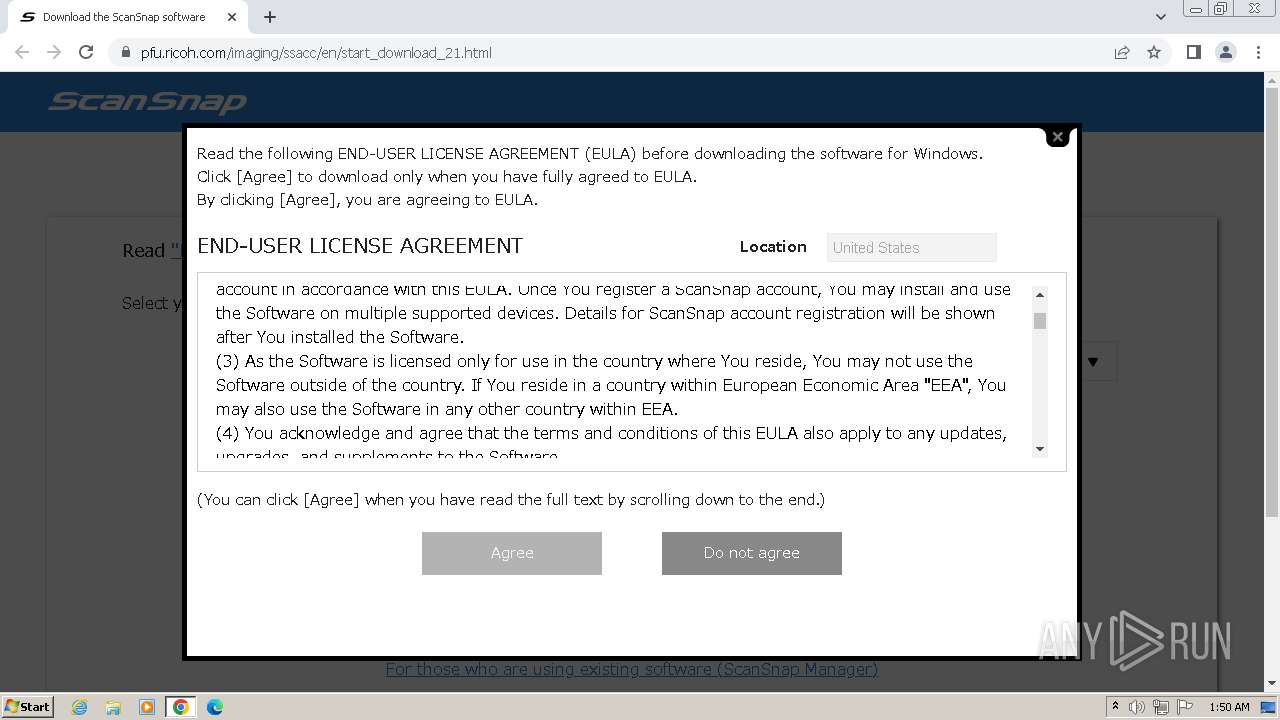Click the Do not agree button
This screenshot has width=1280, height=720.
[752, 553]
